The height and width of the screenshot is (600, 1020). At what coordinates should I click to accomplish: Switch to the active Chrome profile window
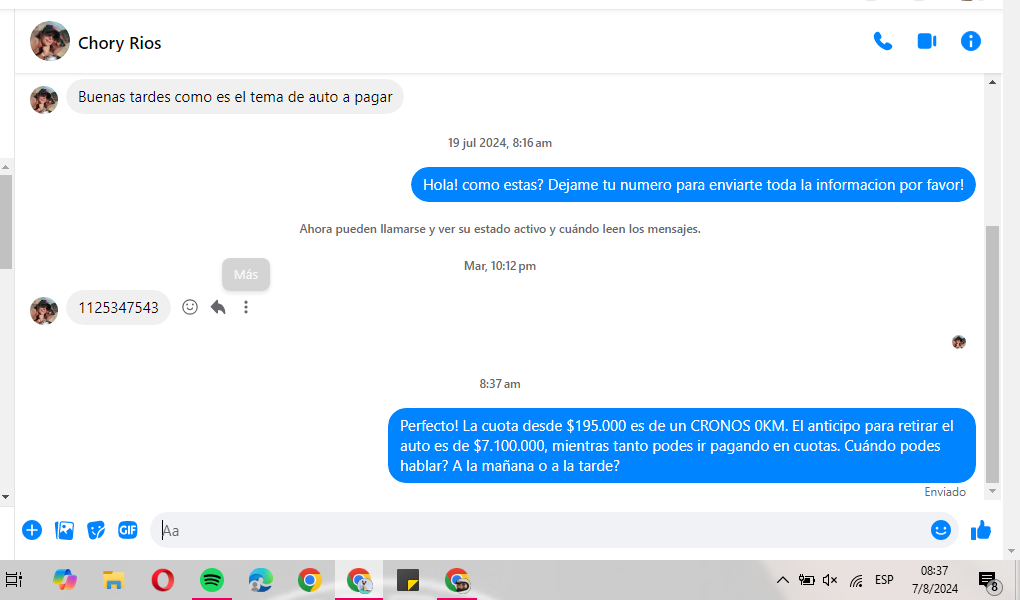[359, 580]
